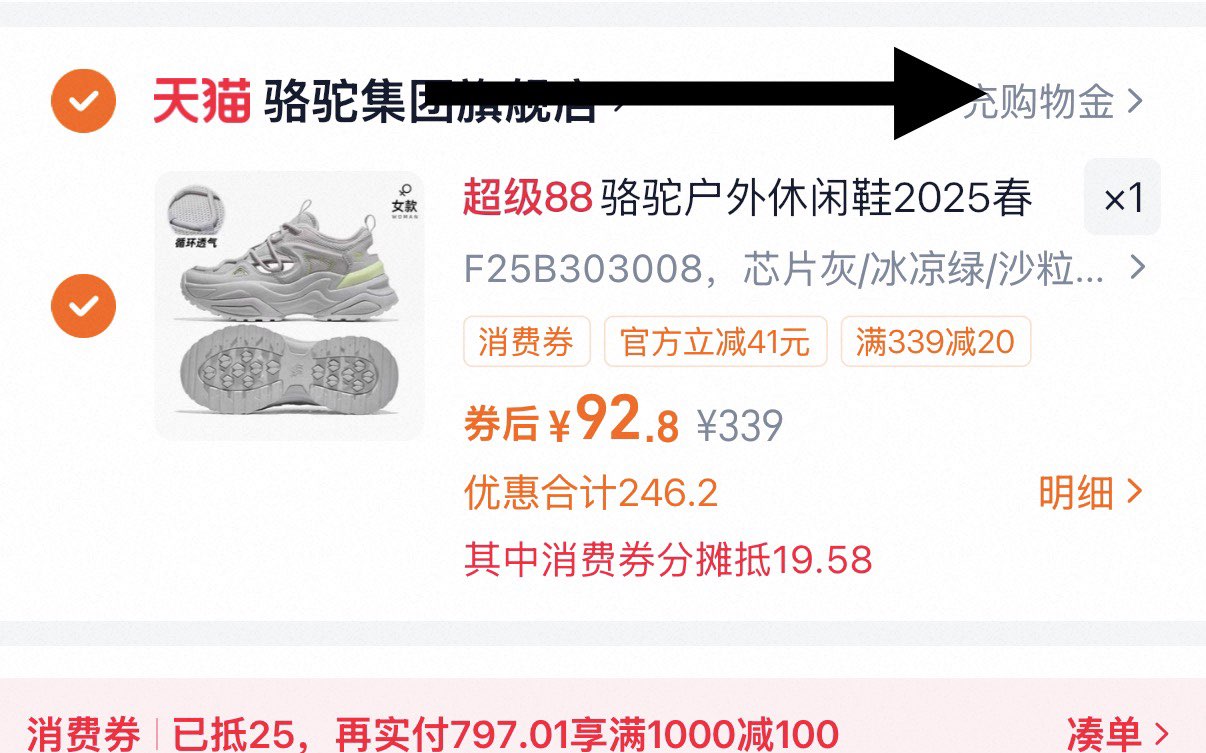Tap the 超级88 promotion badge
The height and width of the screenshot is (753, 1206).
tap(527, 200)
